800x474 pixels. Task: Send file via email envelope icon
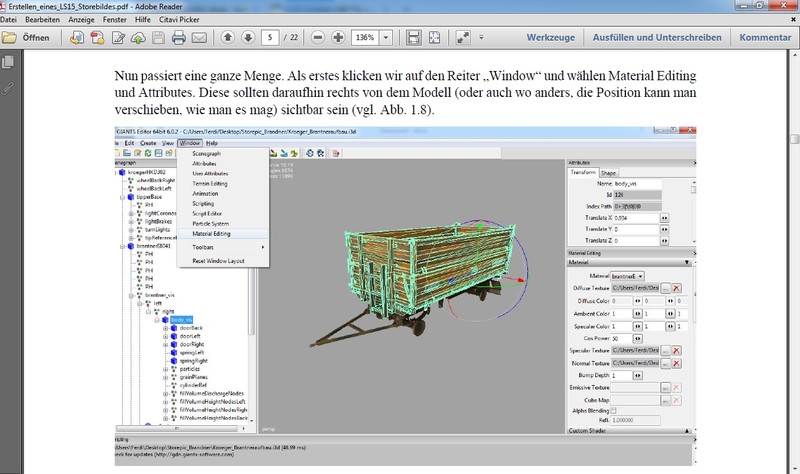(199, 38)
